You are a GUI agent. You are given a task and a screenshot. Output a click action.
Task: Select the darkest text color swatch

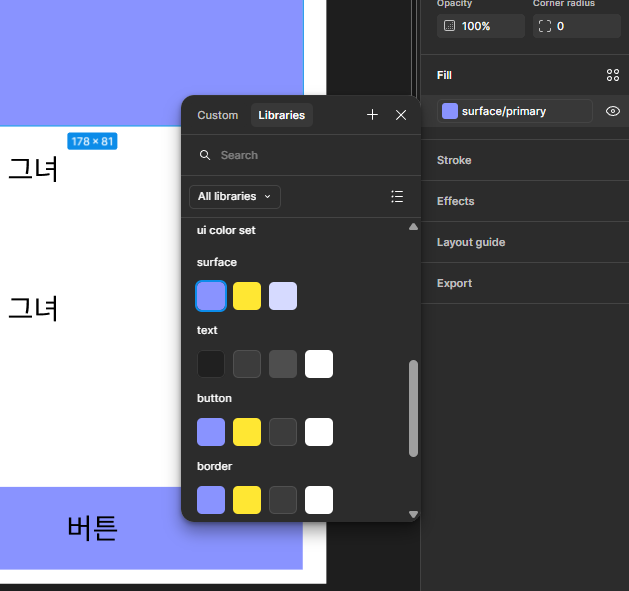tap(211, 364)
